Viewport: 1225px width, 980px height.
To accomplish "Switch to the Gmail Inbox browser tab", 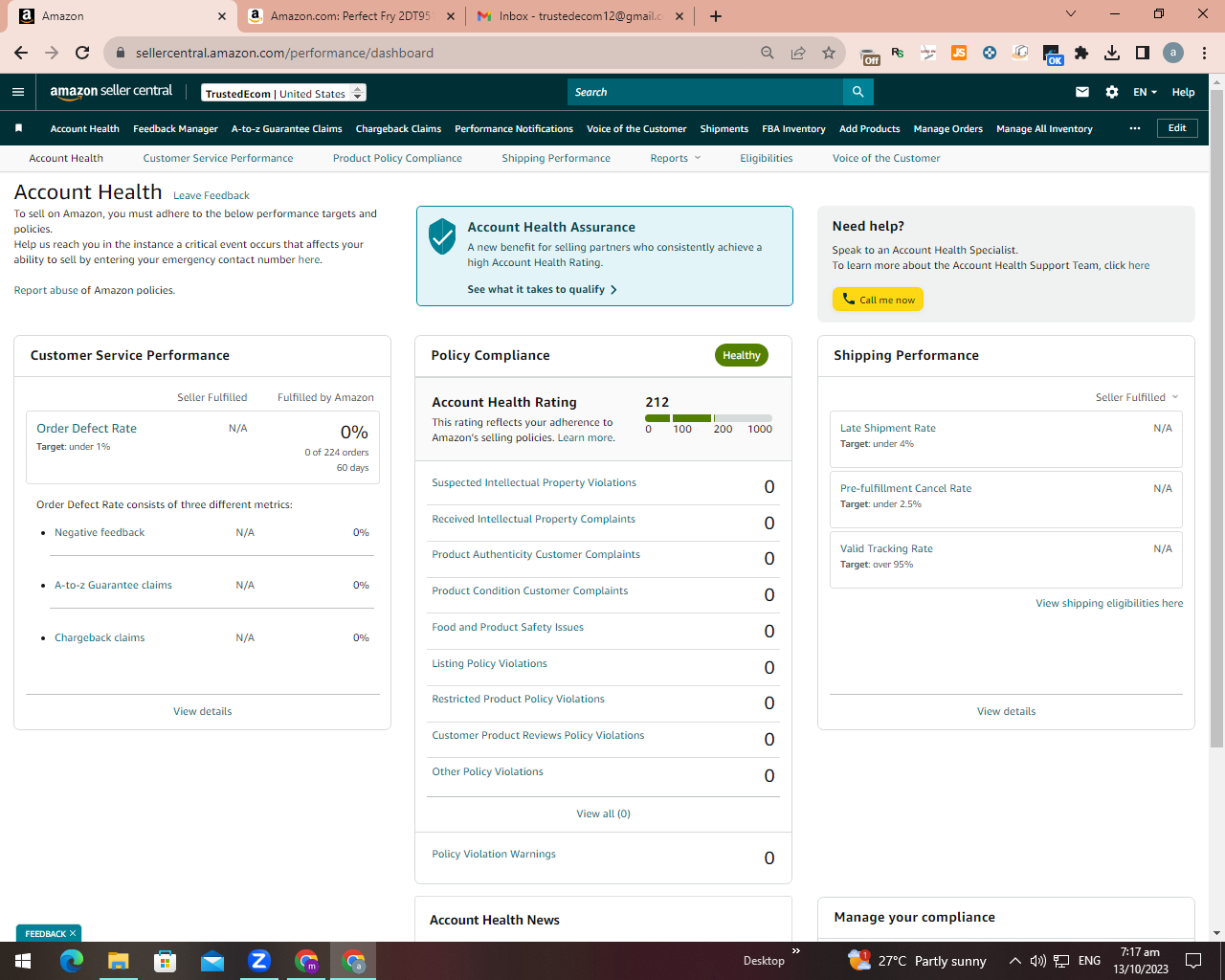I will [x=582, y=16].
